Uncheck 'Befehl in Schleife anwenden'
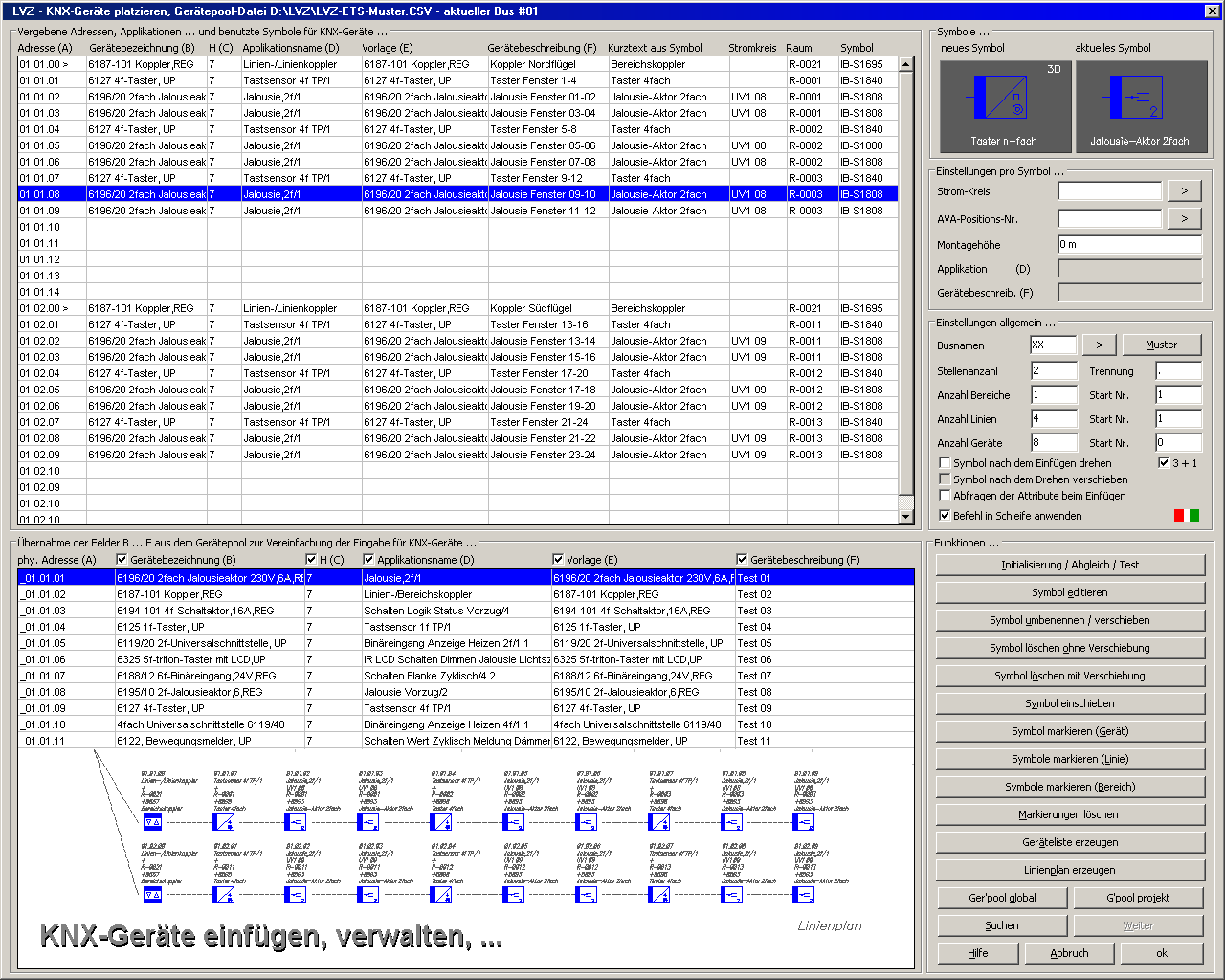The width and height of the screenshot is (1225, 980). coord(945,516)
